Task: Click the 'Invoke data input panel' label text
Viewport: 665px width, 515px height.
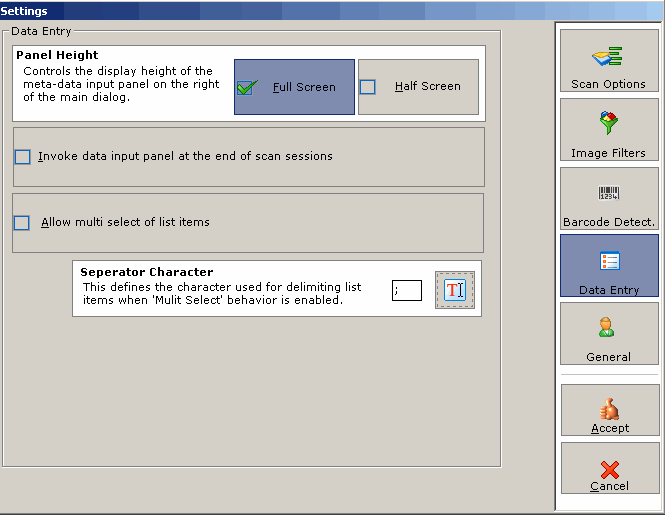Action: [185, 156]
